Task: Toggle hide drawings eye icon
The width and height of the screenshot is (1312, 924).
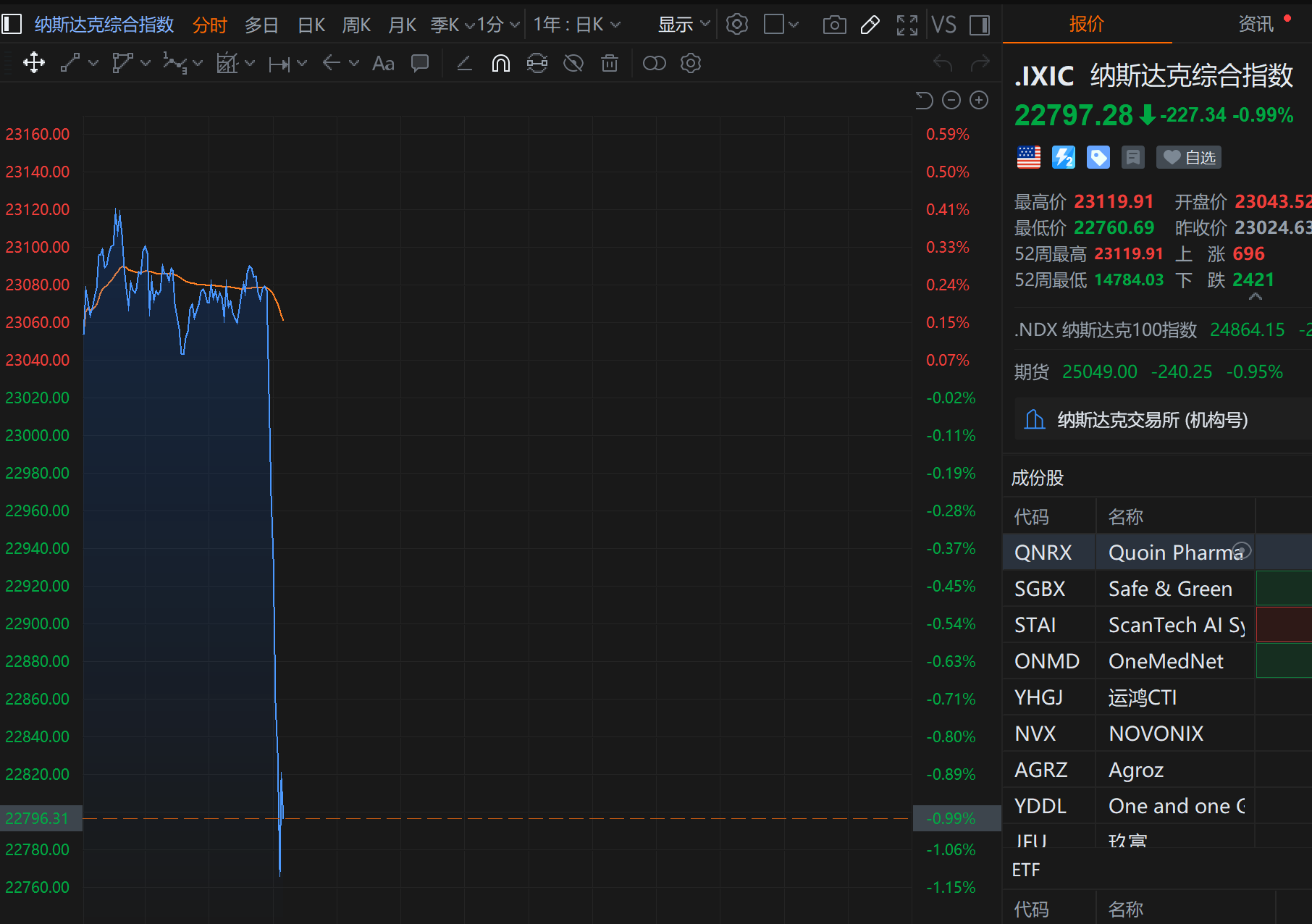Action: pyautogui.click(x=573, y=64)
